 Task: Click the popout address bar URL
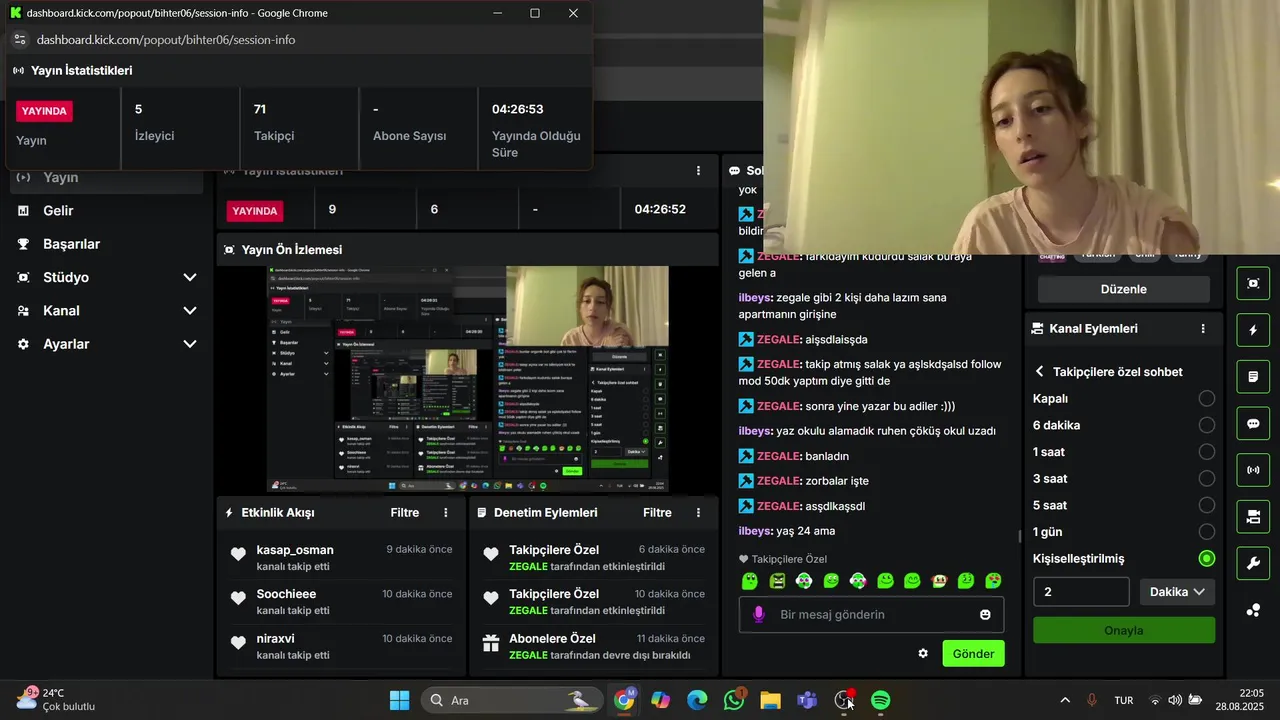click(x=166, y=40)
